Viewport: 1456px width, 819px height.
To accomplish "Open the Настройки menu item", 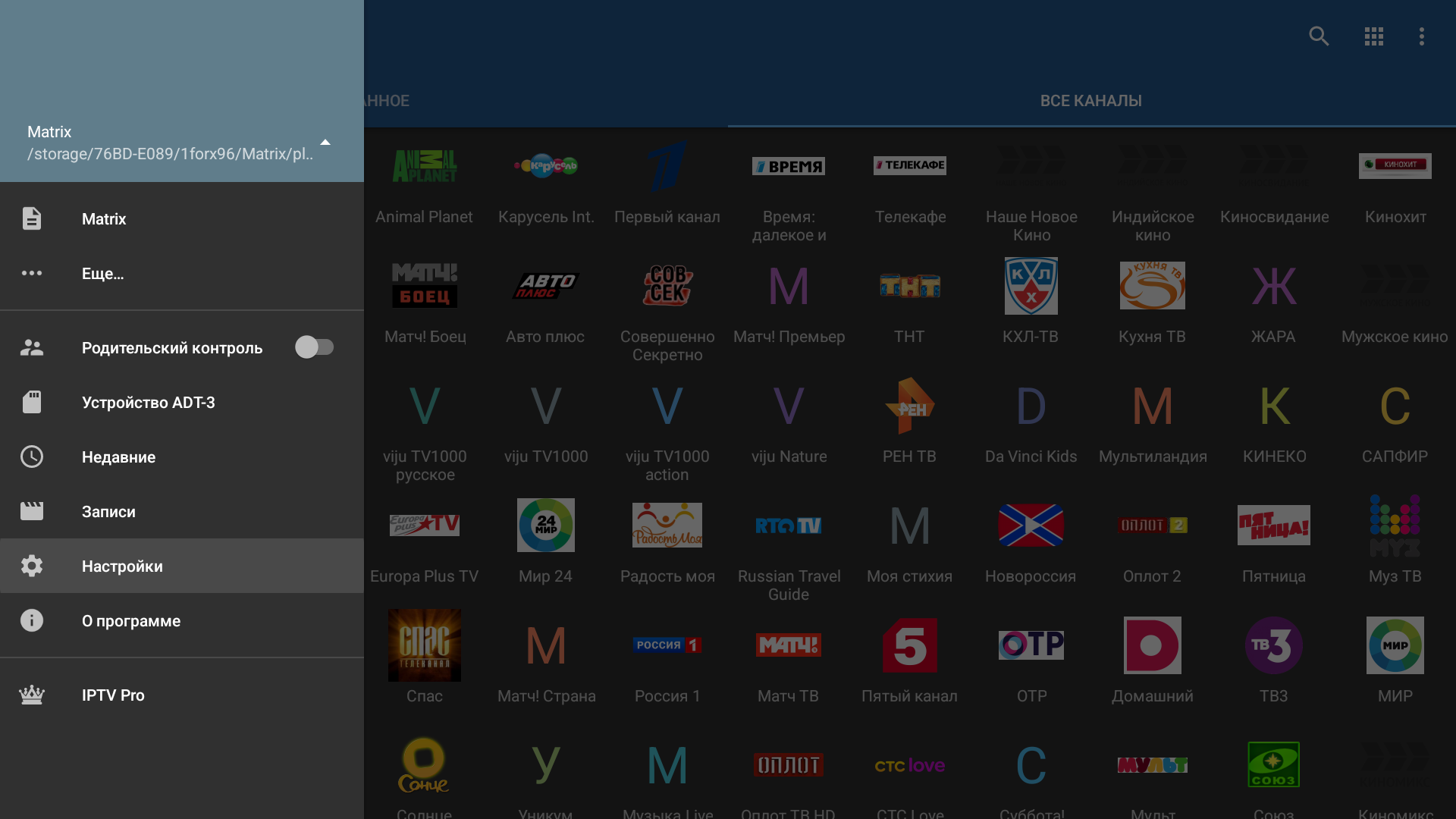I will point(122,566).
